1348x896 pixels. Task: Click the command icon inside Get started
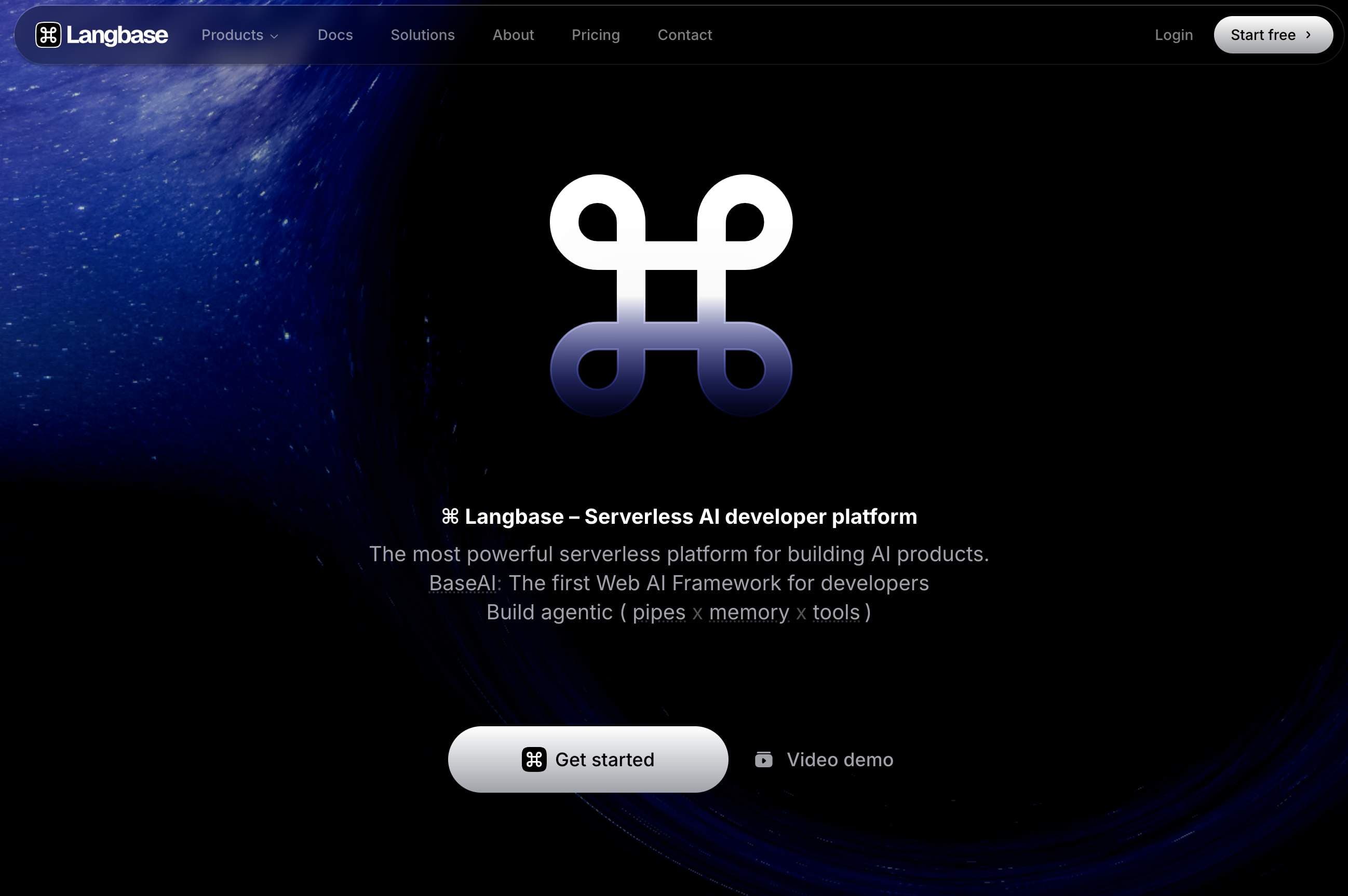(534, 759)
